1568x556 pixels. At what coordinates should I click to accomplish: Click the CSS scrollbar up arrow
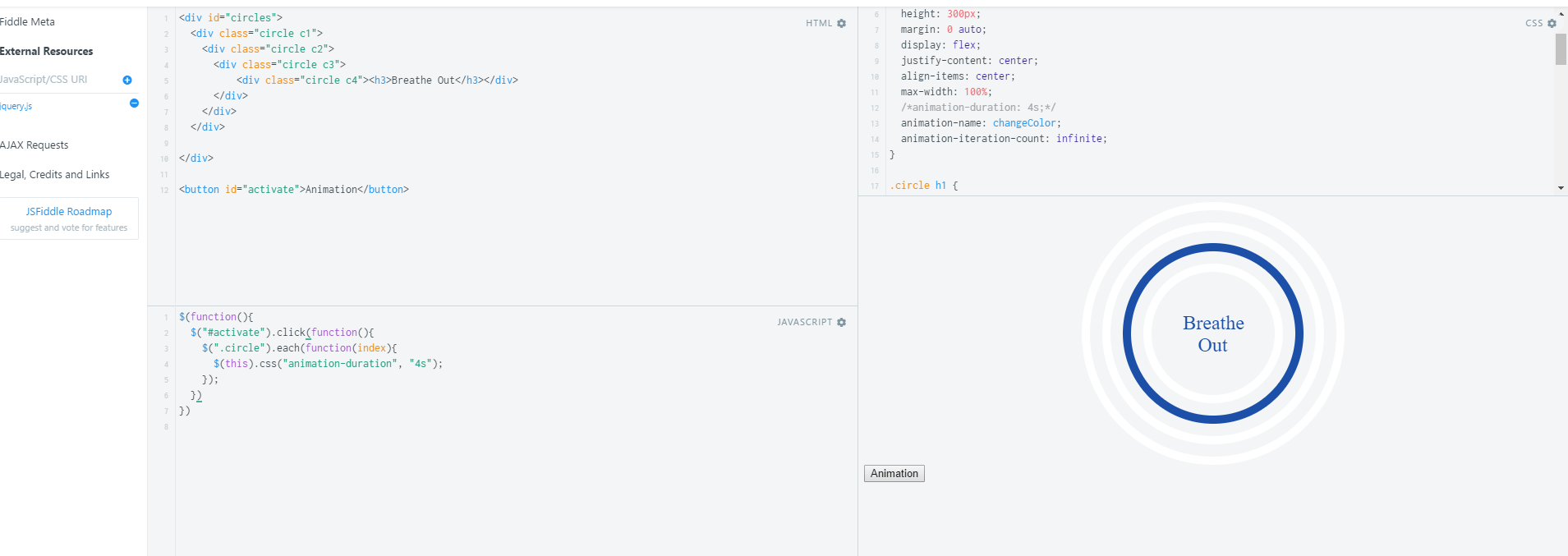(x=1561, y=13)
